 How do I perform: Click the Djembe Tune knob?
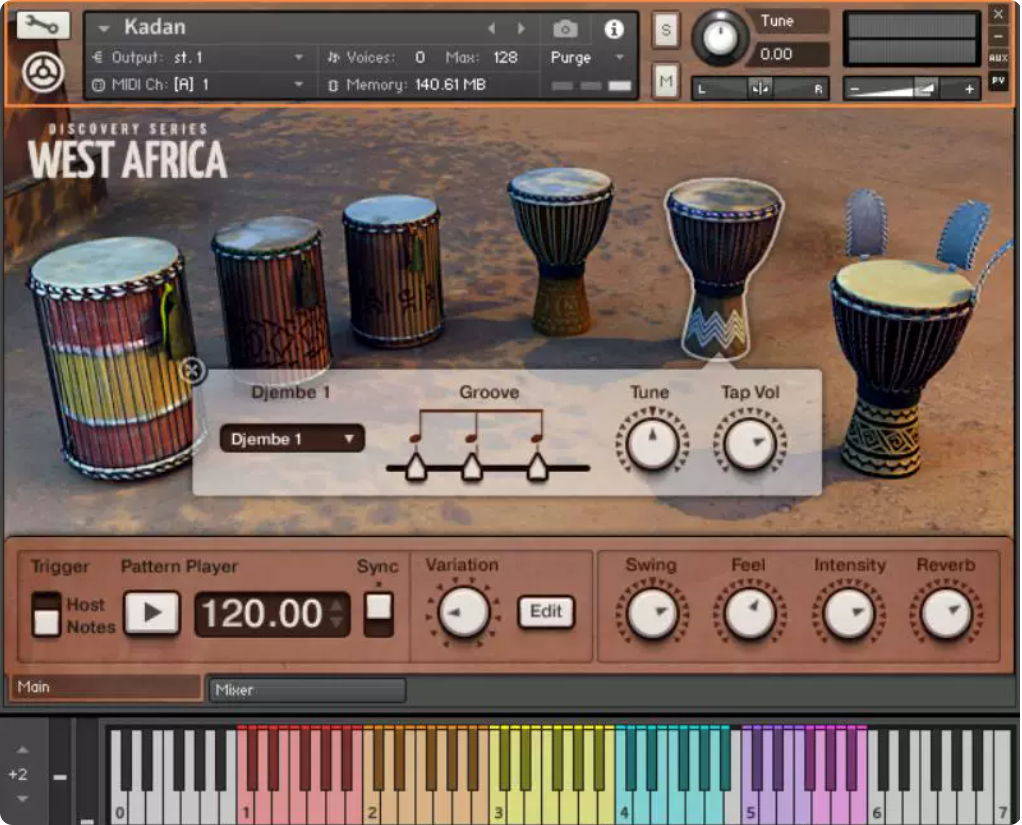652,443
